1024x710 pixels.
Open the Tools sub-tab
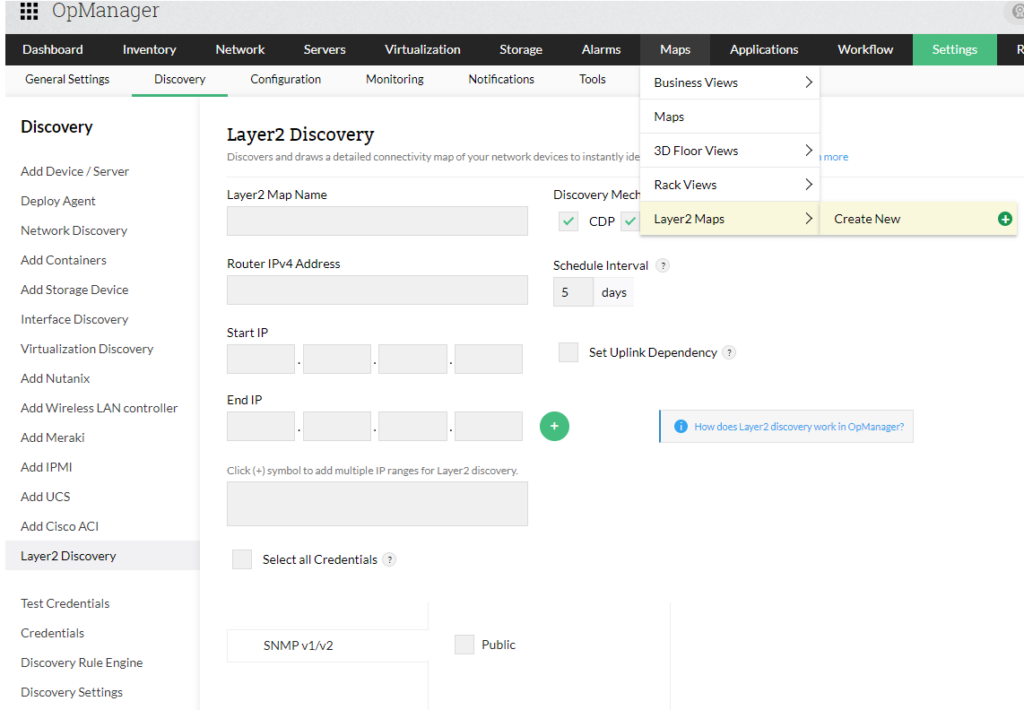[x=592, y=79]
